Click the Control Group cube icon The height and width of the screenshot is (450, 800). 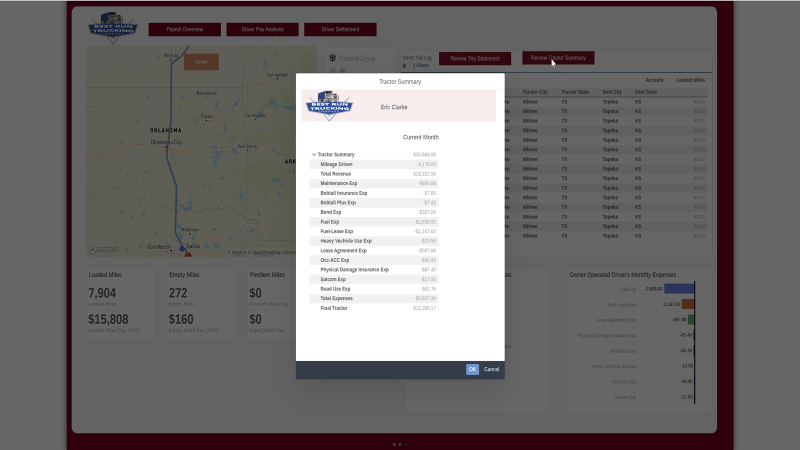[333, 58]
